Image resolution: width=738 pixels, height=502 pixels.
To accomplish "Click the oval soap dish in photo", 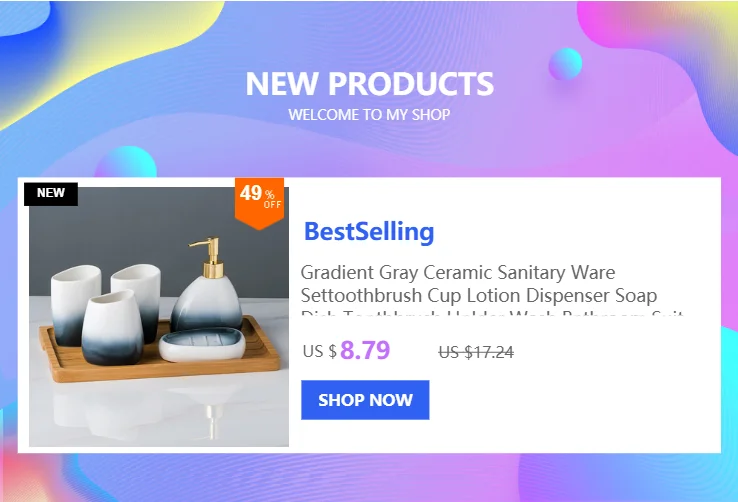I will tap(202, 344).
